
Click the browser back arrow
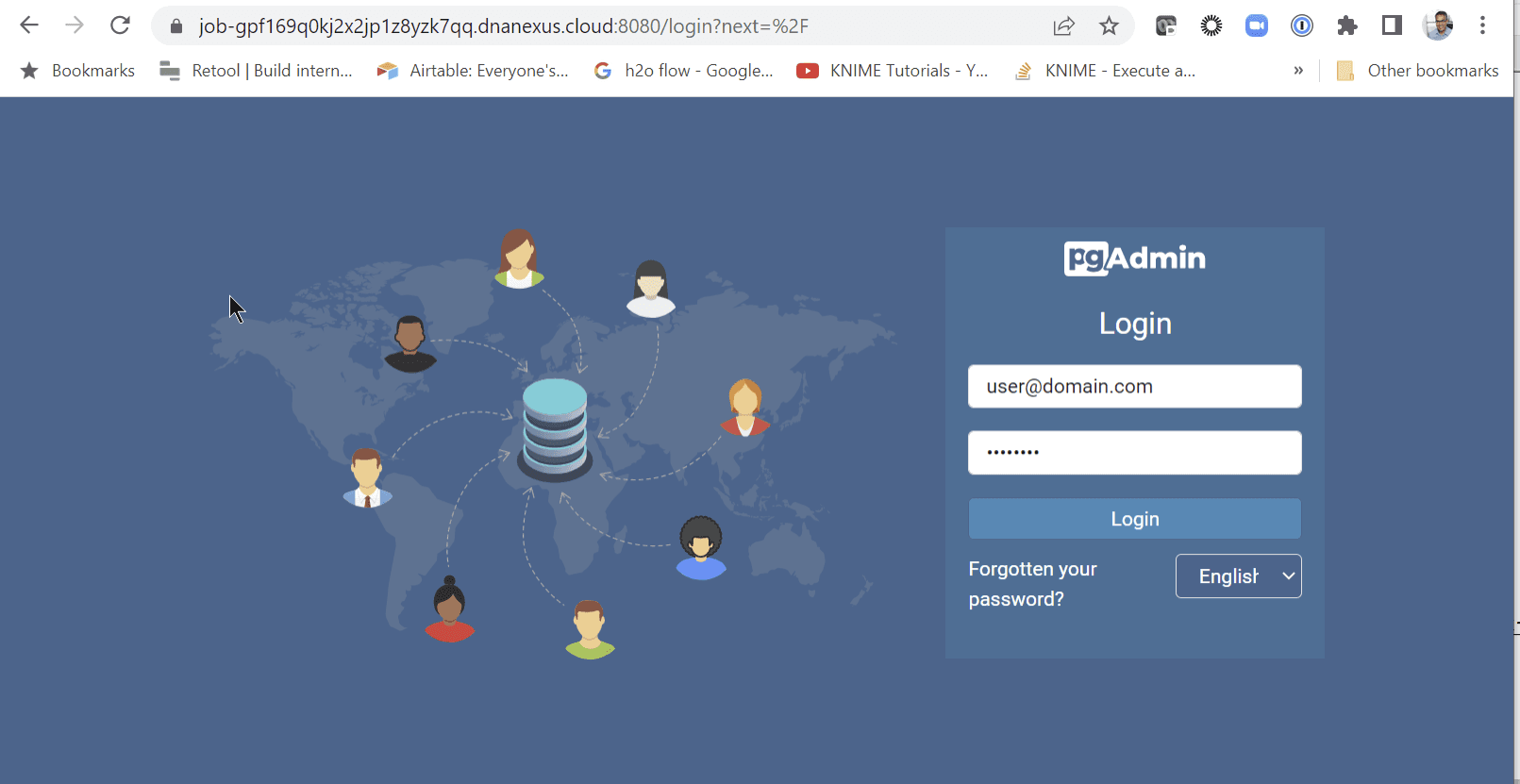click(x=29, y=25)
